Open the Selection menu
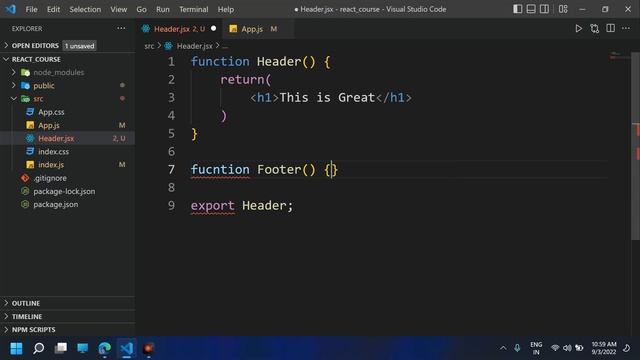Screen dimensions: 640x360 [x=85, y=9]
